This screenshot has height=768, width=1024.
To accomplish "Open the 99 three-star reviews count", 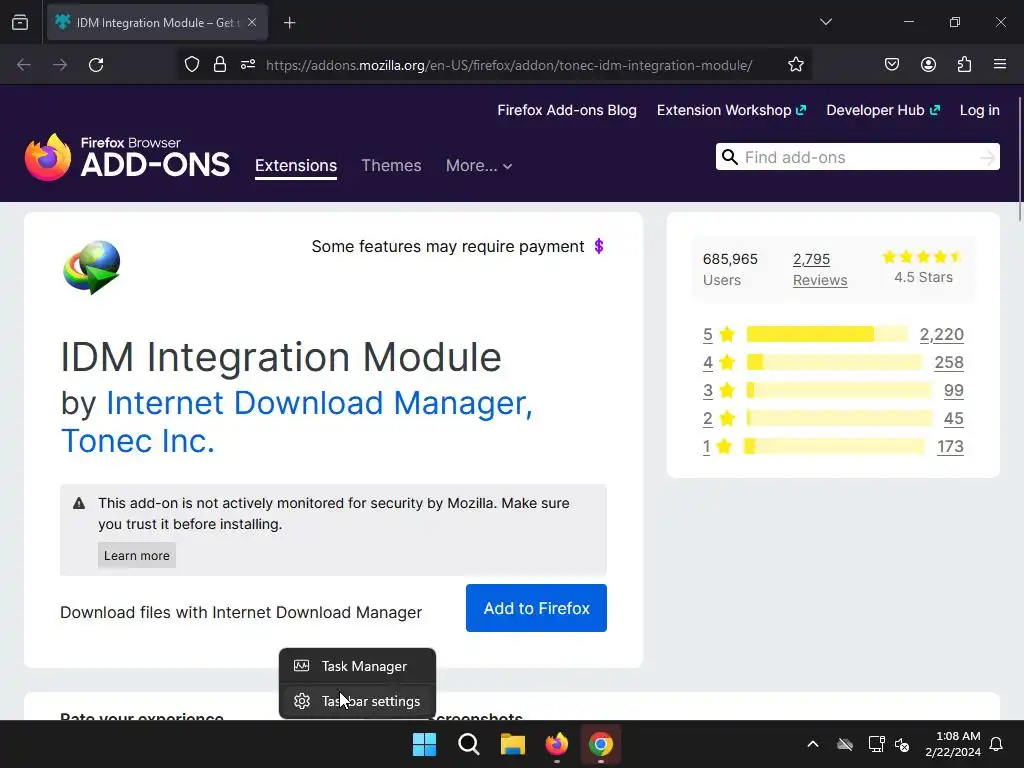I will click(x=953, y=391).
